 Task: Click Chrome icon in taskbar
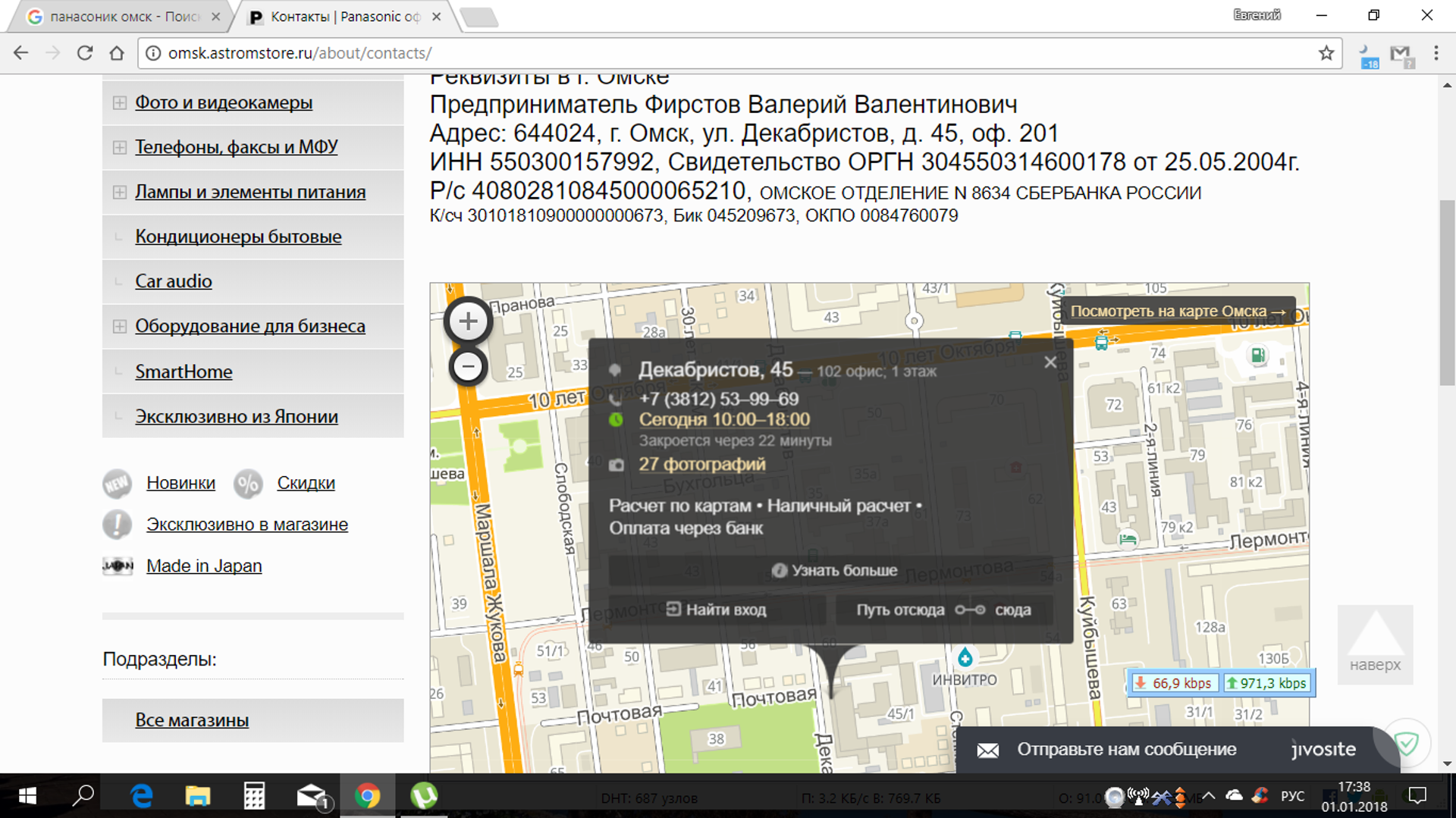[367, 796]
